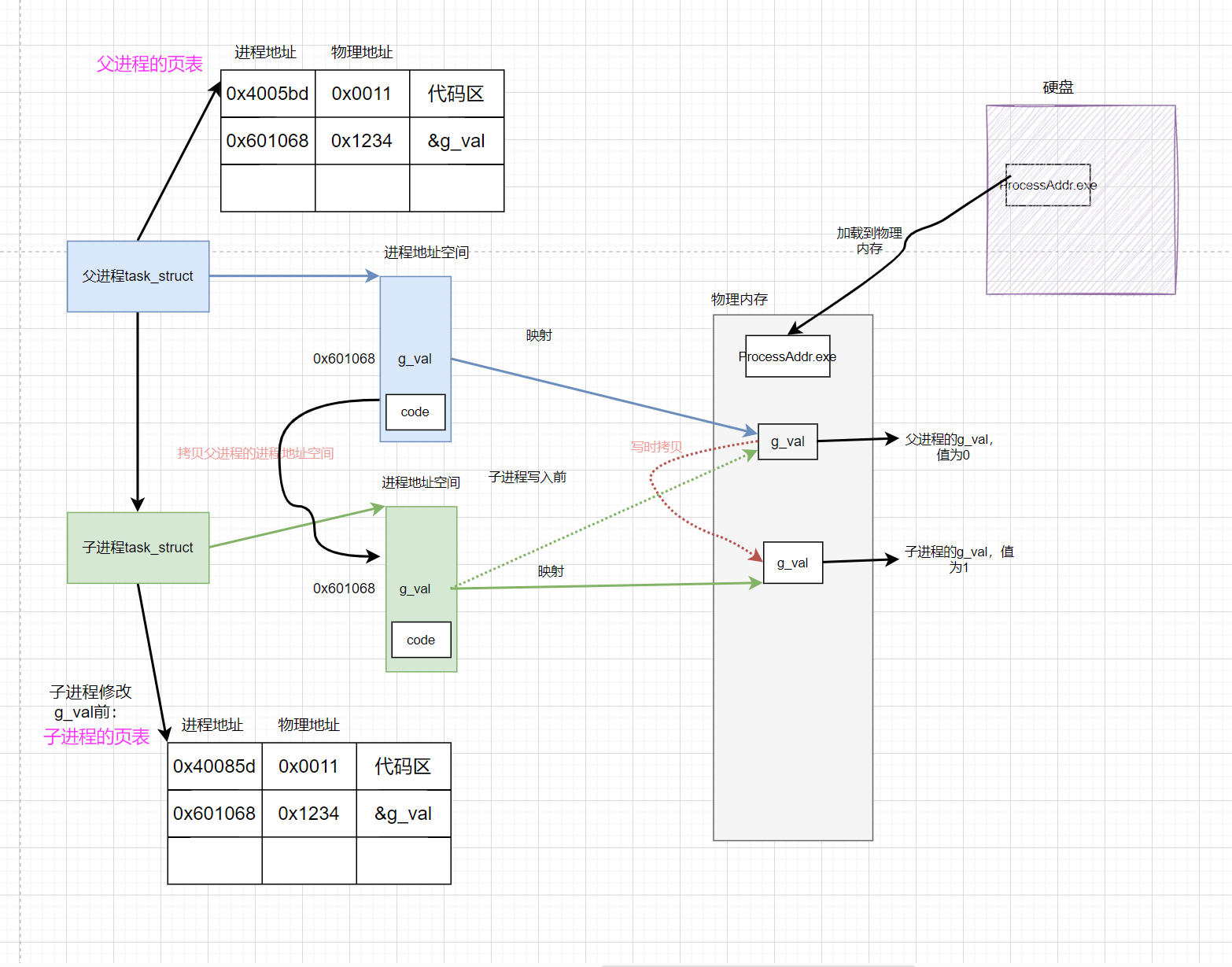Click 0x601068 cell in parent page table
The height and width of the screenshot is (967, 1232).
(x=267, y=141)
